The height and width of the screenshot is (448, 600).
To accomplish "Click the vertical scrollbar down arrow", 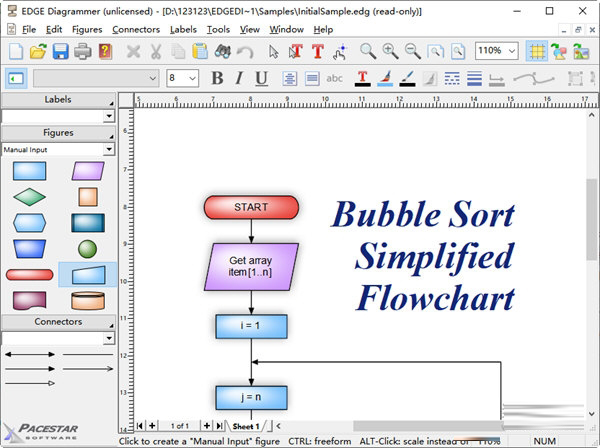I will pyautogui.click(x=592, y=414).
